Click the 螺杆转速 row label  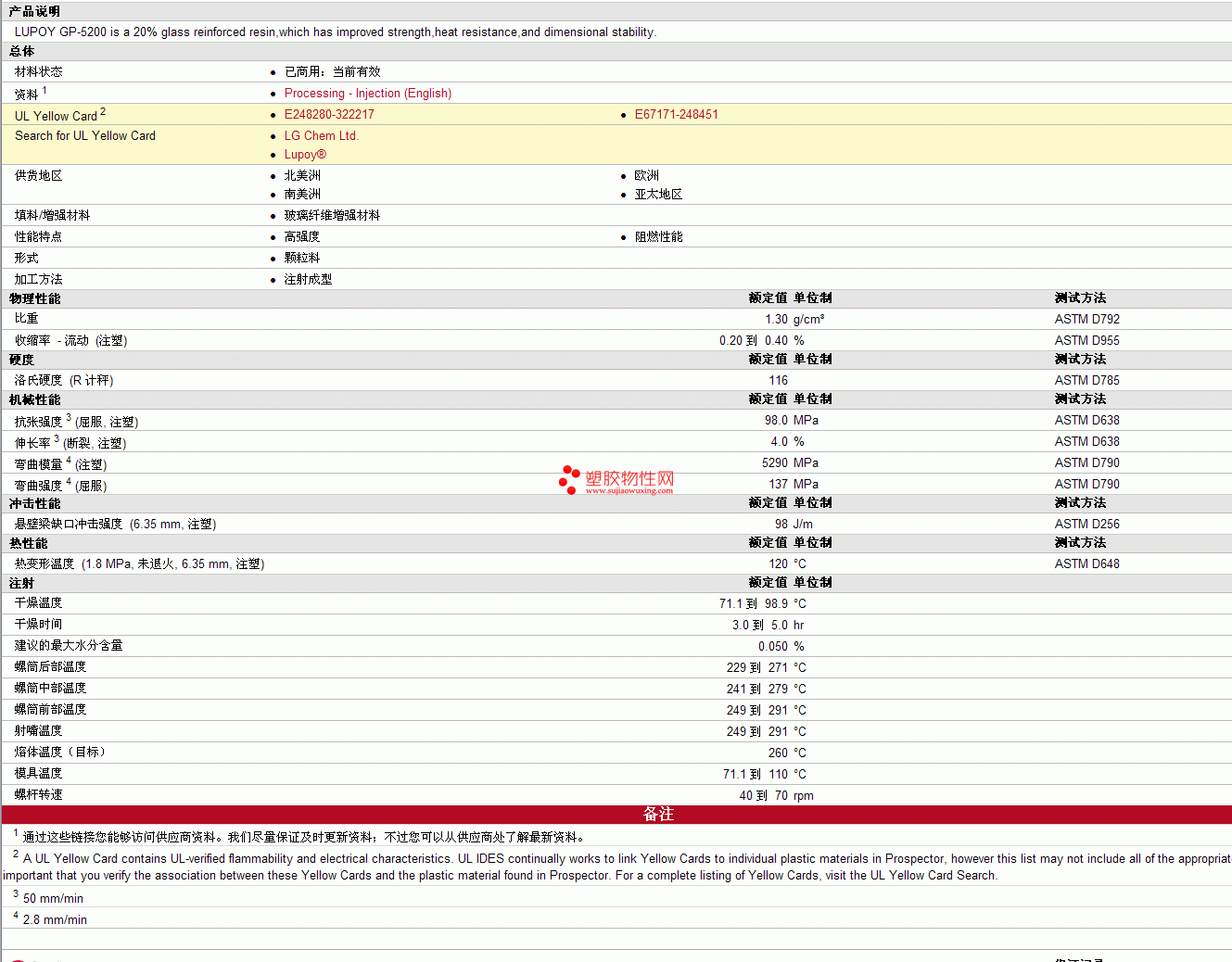point(39,795)
